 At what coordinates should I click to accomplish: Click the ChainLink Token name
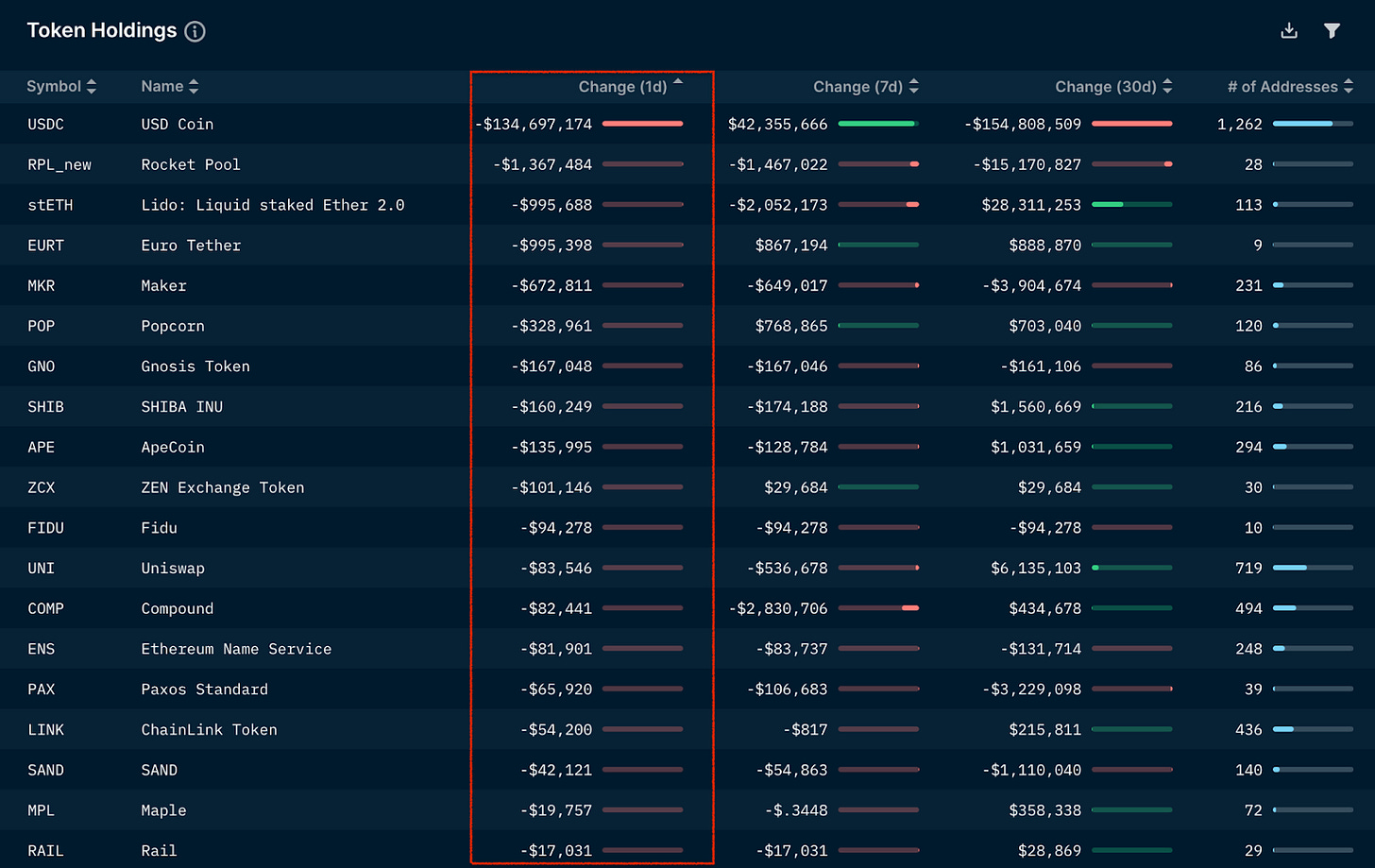pos(210,730)
